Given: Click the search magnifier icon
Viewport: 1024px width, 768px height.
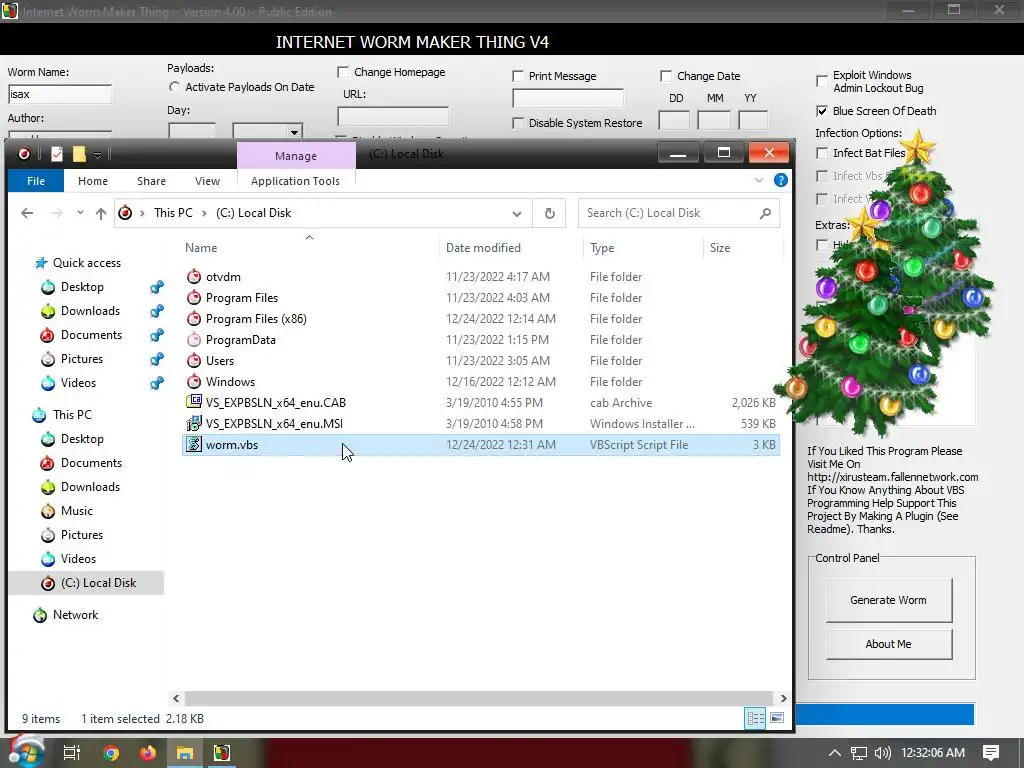Looking at the screenshot, I should 765,213.
